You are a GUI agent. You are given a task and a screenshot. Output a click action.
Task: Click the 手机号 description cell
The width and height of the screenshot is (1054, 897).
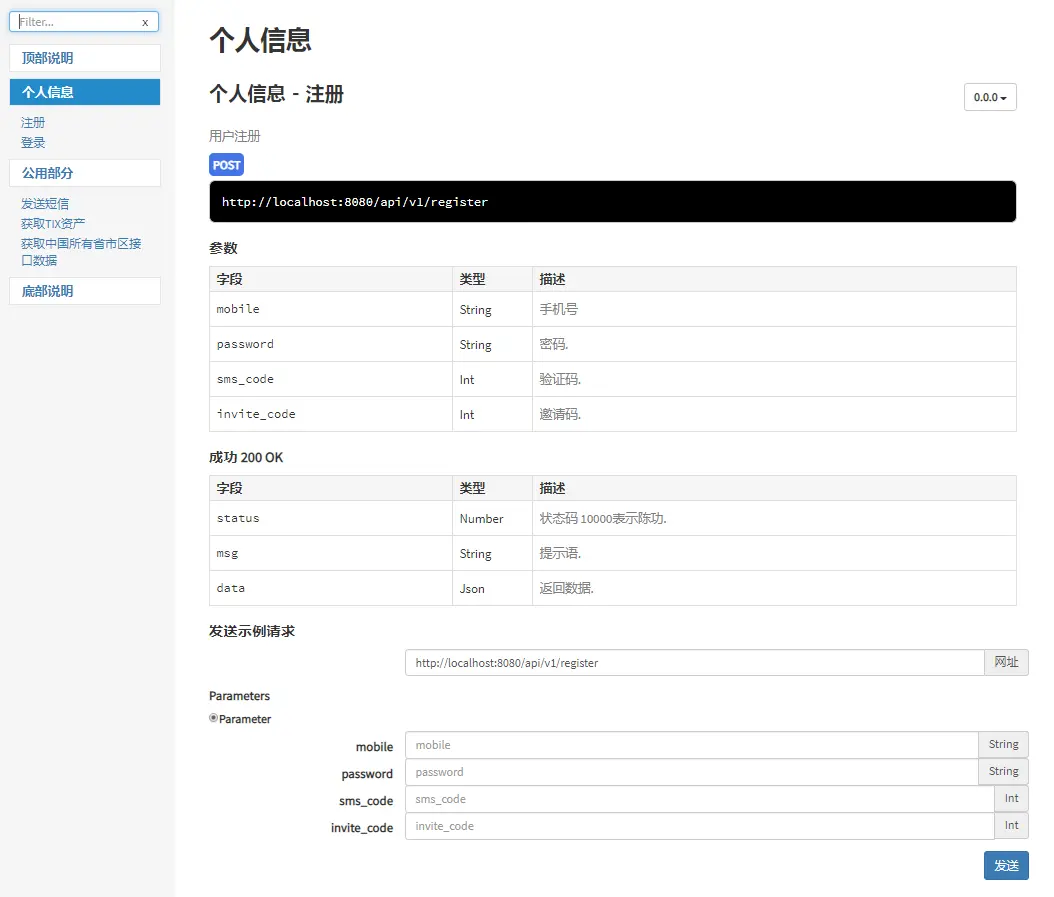774,309
